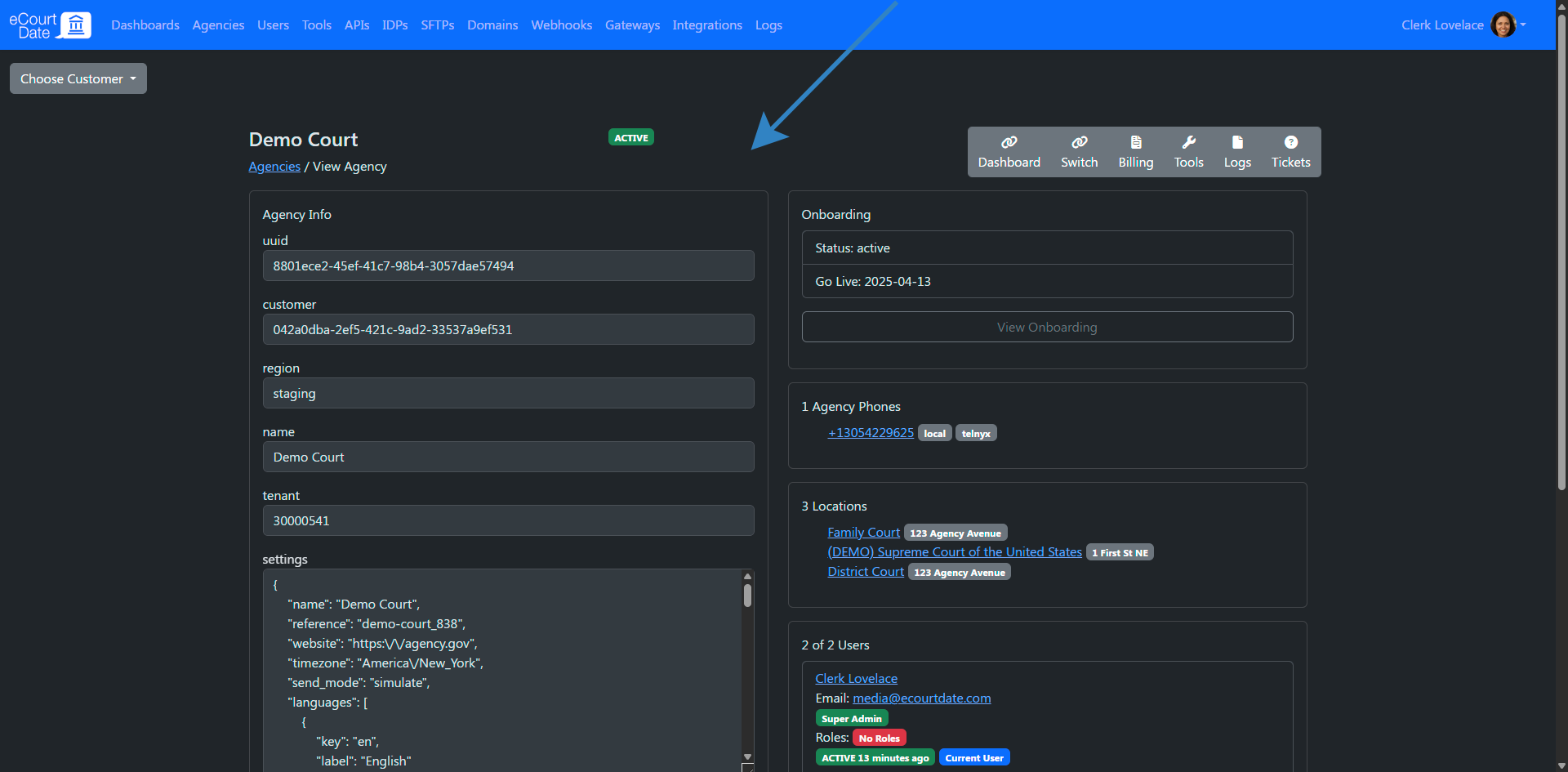Open Logs in top navigation bar
This screenshot has height=772, width=1568.
768,25
